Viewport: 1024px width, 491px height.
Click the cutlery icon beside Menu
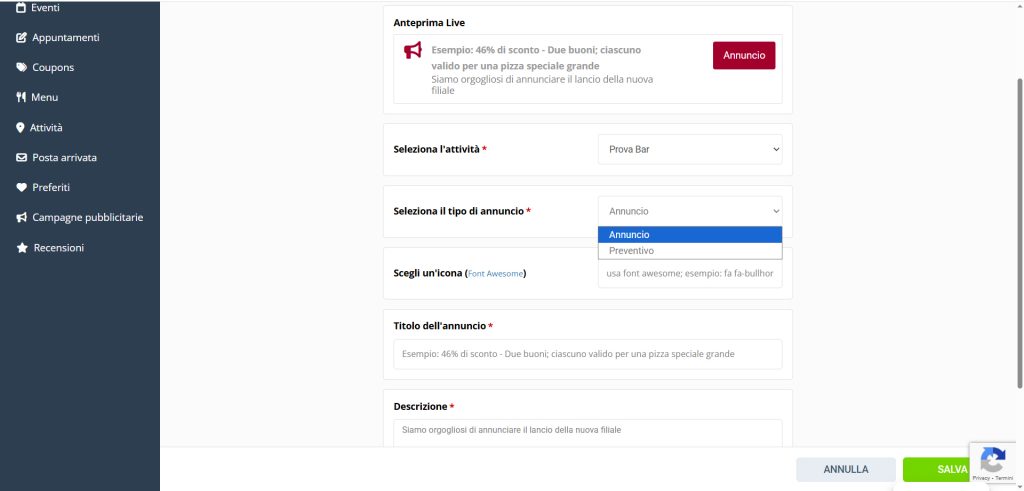tap(21, 98)
